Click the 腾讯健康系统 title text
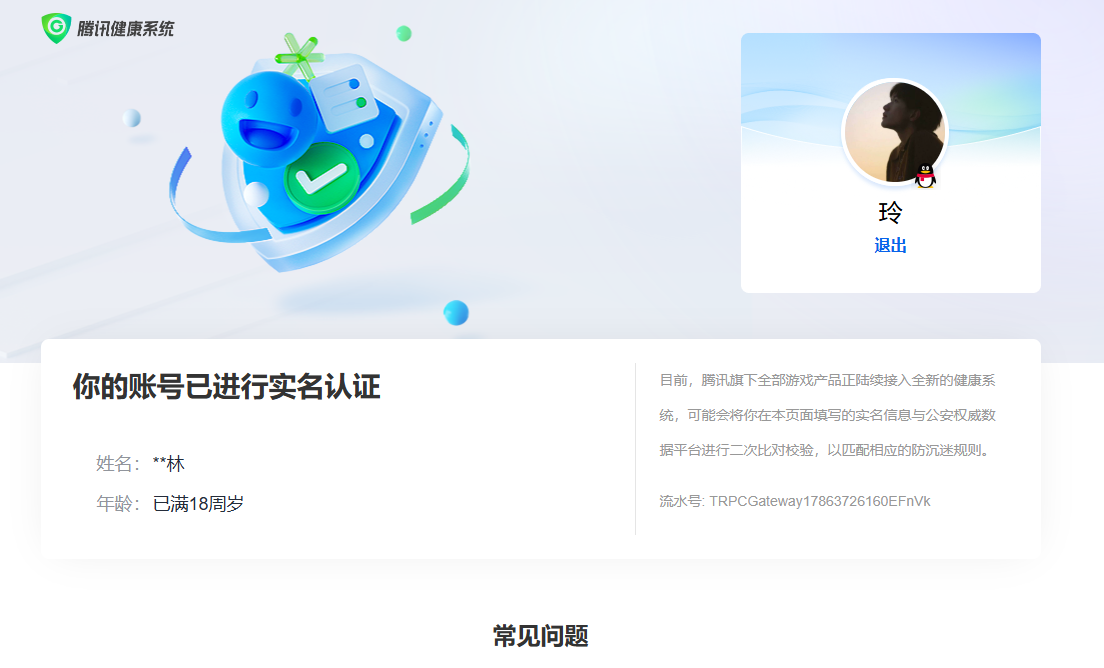The width and height of the screenshot is (1104, 668). (125, 29)
